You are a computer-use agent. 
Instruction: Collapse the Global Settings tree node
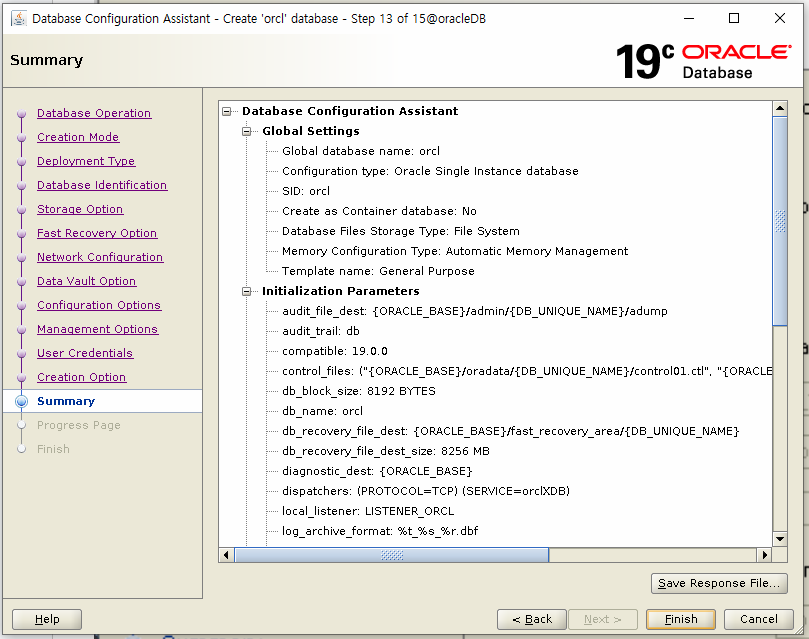point(247,132)
